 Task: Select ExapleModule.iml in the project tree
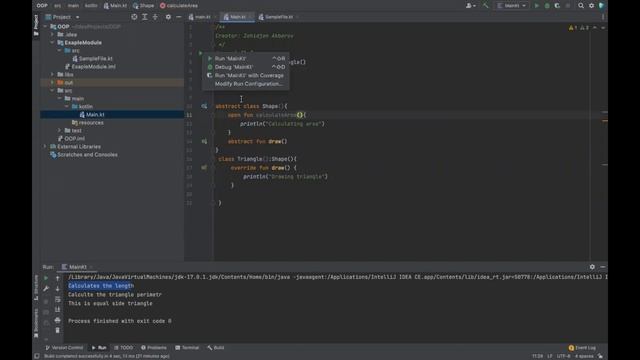[93, 67]
